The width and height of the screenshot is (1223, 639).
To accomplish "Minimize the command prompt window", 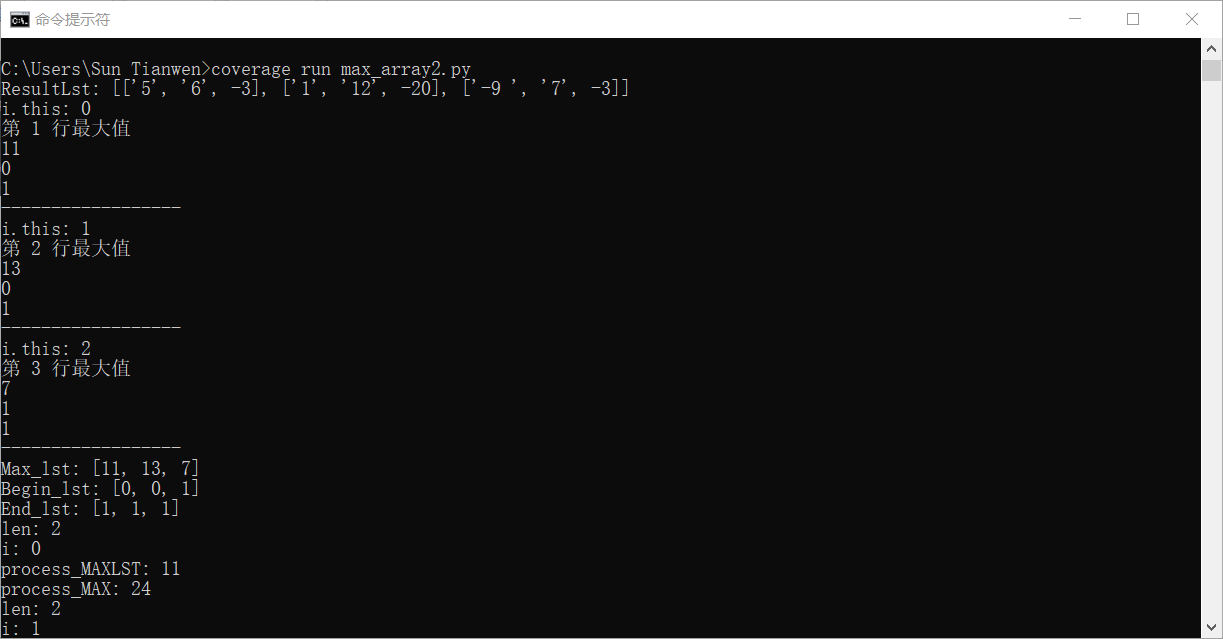I will (1075, 19).
